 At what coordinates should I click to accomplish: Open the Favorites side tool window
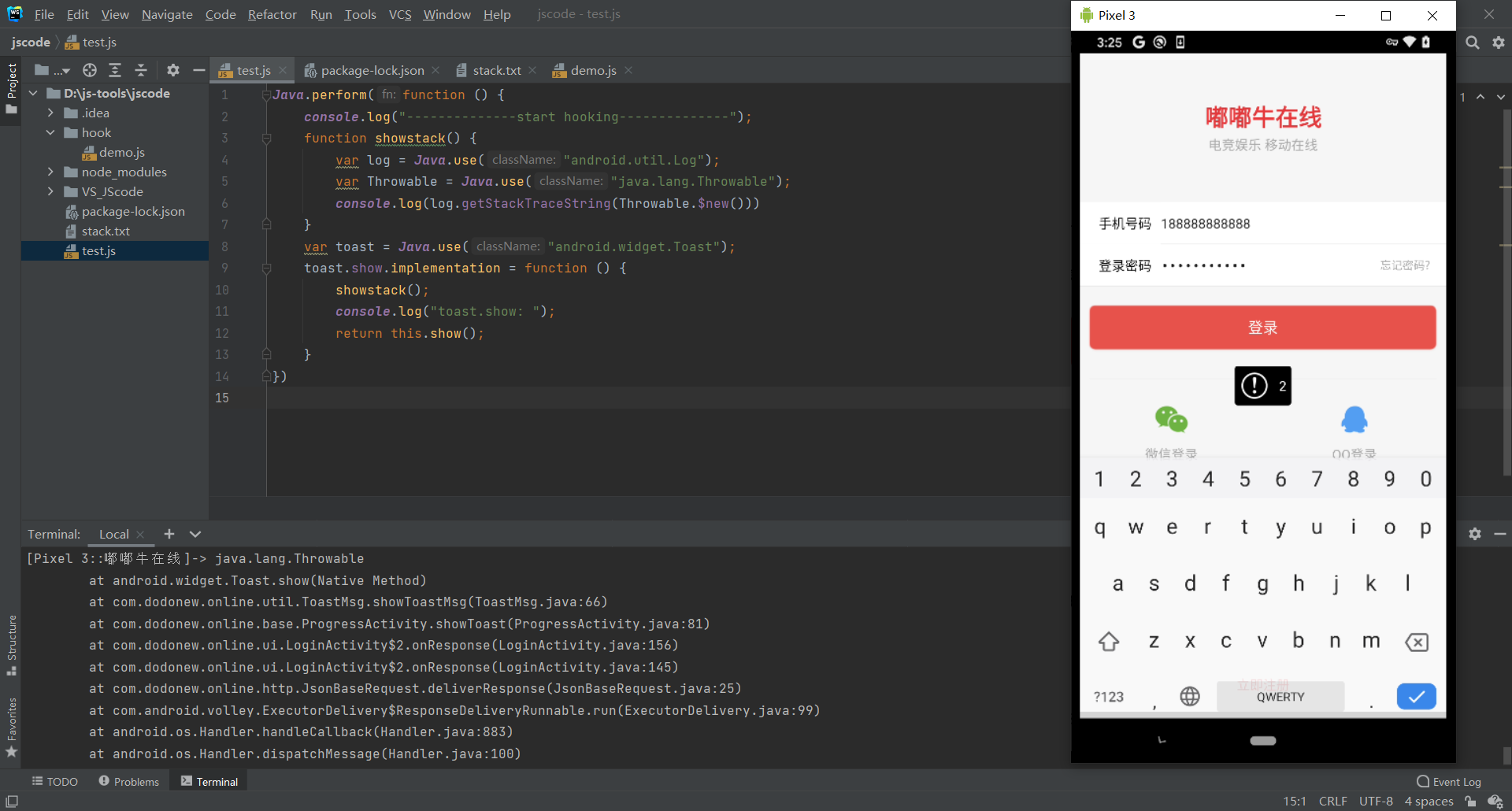coord(11,728)
